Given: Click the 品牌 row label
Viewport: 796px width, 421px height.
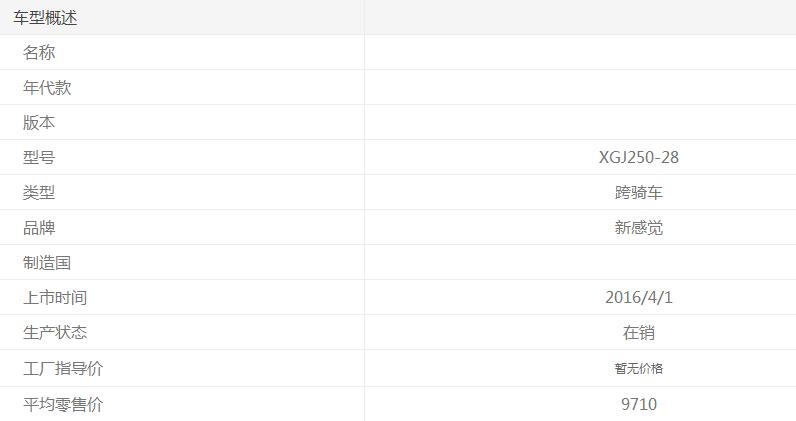Looking at the screenshot, I should click(x=39, y=228).
